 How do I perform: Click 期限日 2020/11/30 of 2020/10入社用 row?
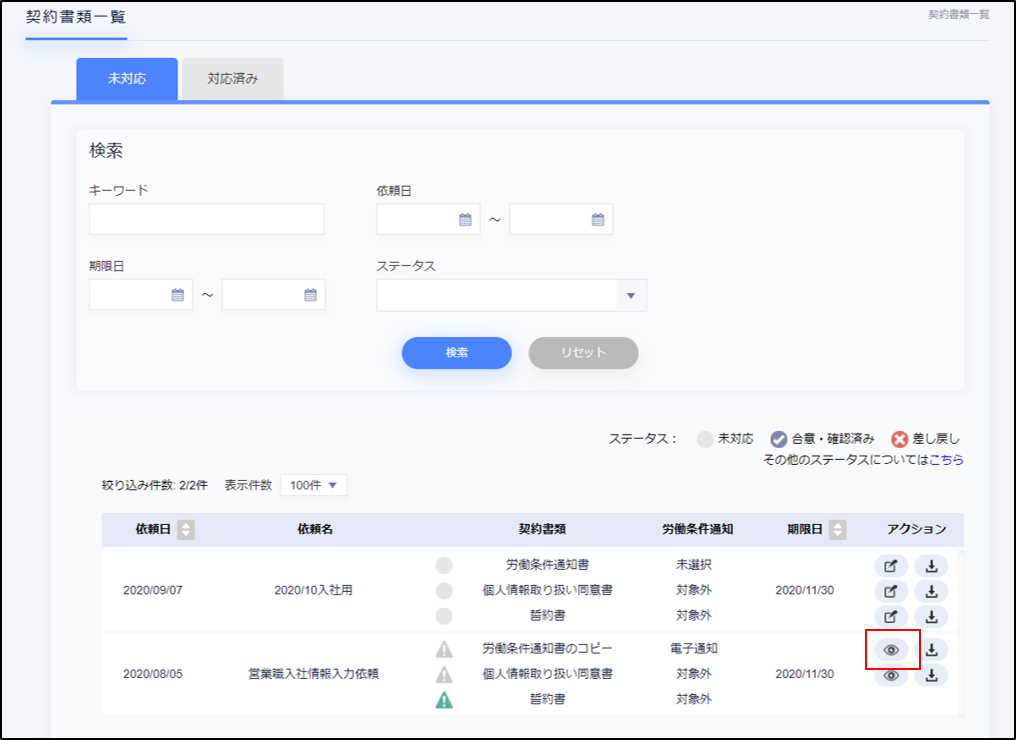pos(805,590)
